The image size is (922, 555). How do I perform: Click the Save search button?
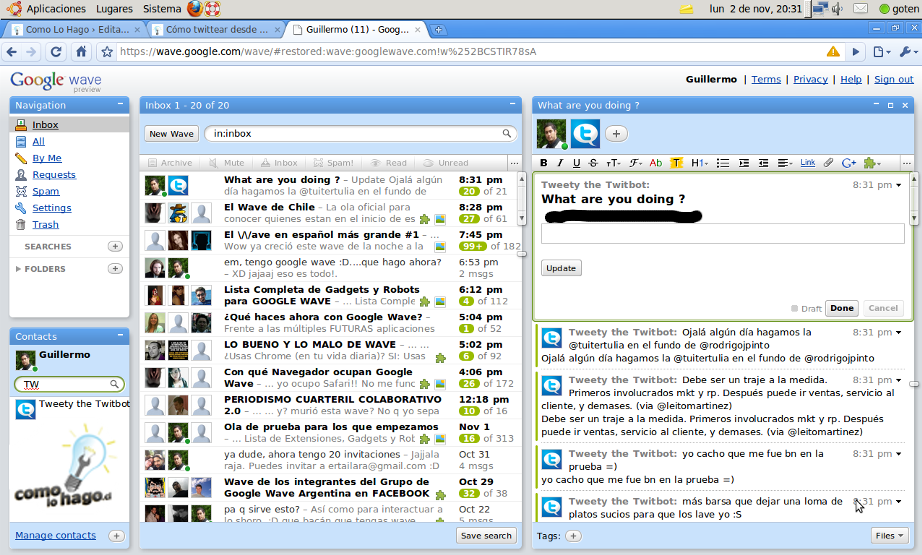[x=486, y=536]
